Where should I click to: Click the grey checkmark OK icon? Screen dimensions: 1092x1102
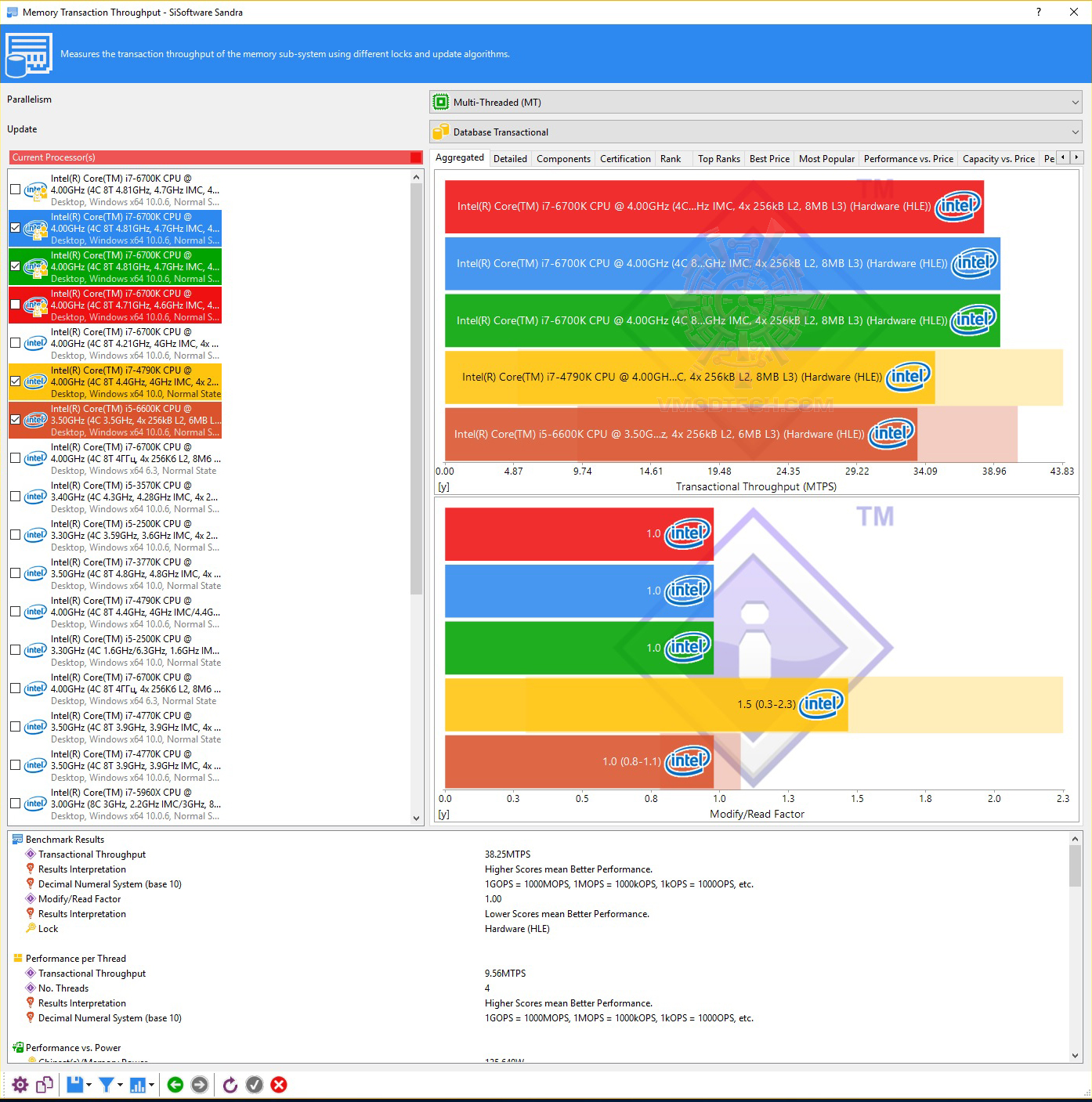click(x=255, y=1085)
